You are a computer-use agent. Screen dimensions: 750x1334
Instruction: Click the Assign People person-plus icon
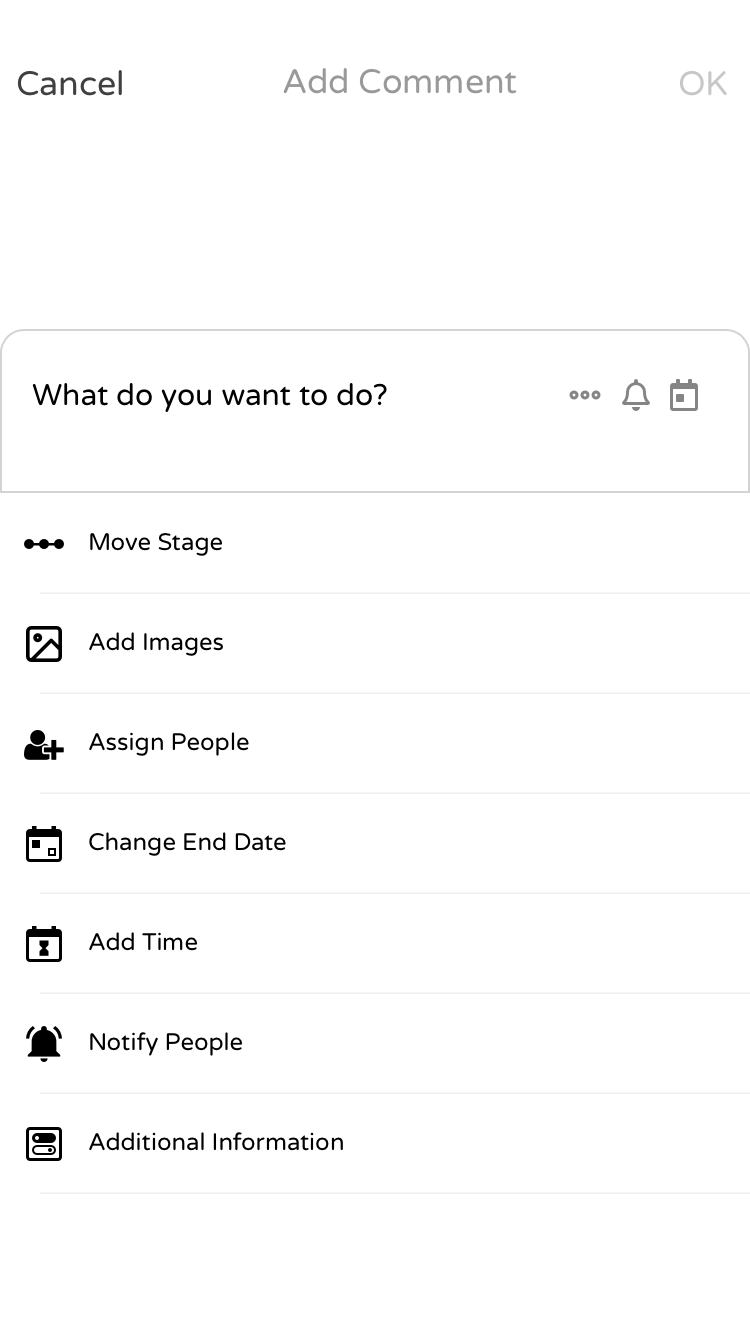(44, 744)
